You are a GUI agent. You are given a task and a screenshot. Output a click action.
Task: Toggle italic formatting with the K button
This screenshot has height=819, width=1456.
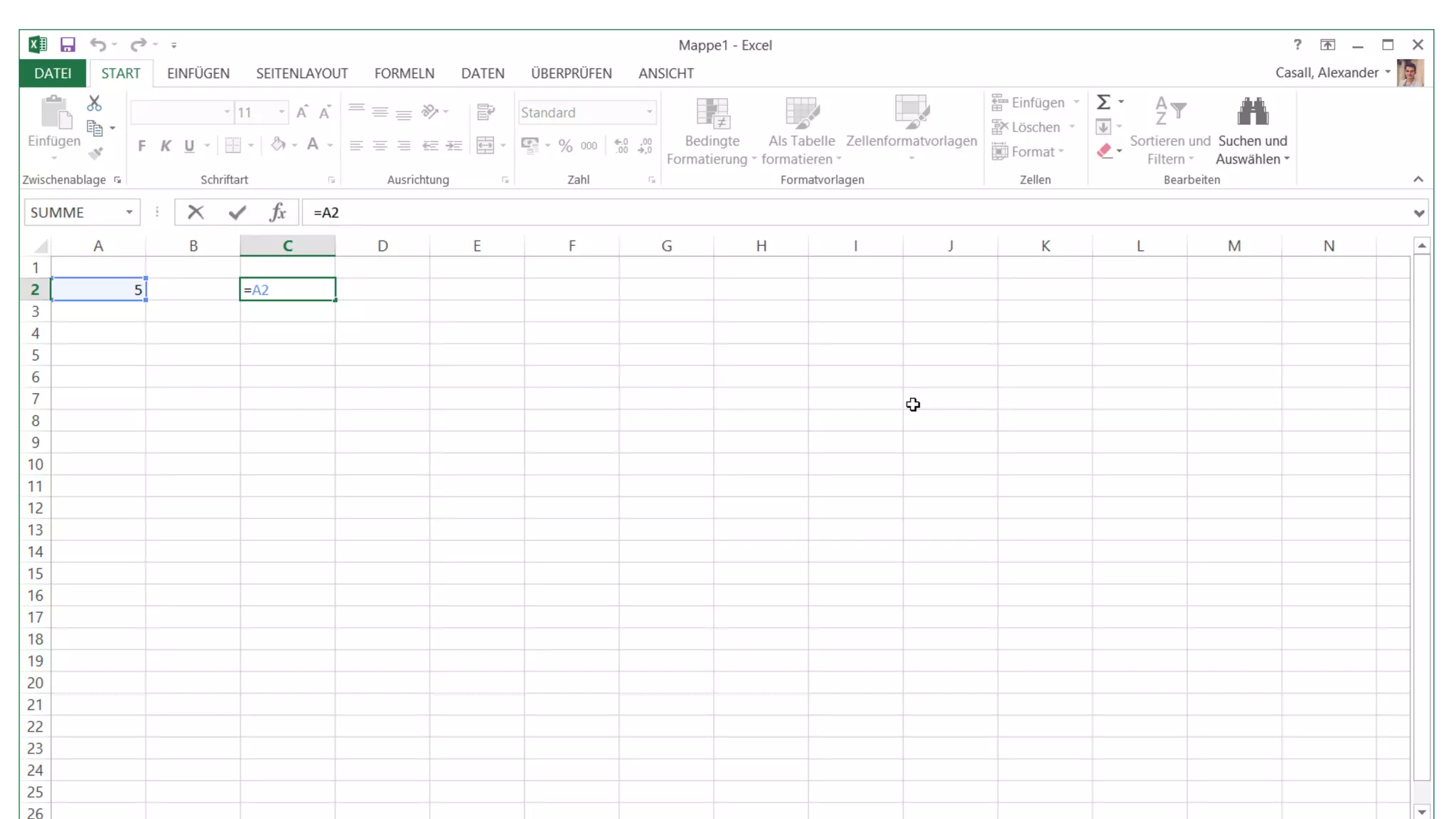166,146
